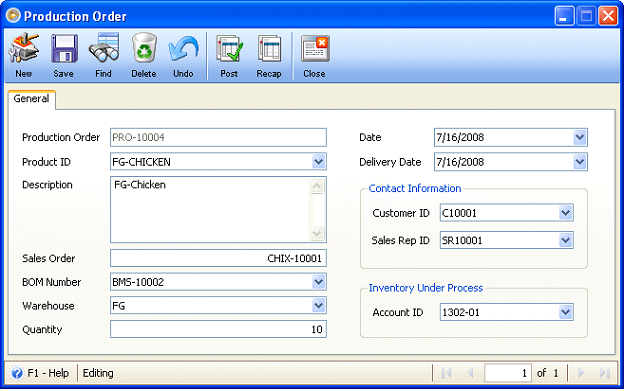Click the Production Order title bar app icon
This screenshot has height=391, width=626.
(13, 16)
